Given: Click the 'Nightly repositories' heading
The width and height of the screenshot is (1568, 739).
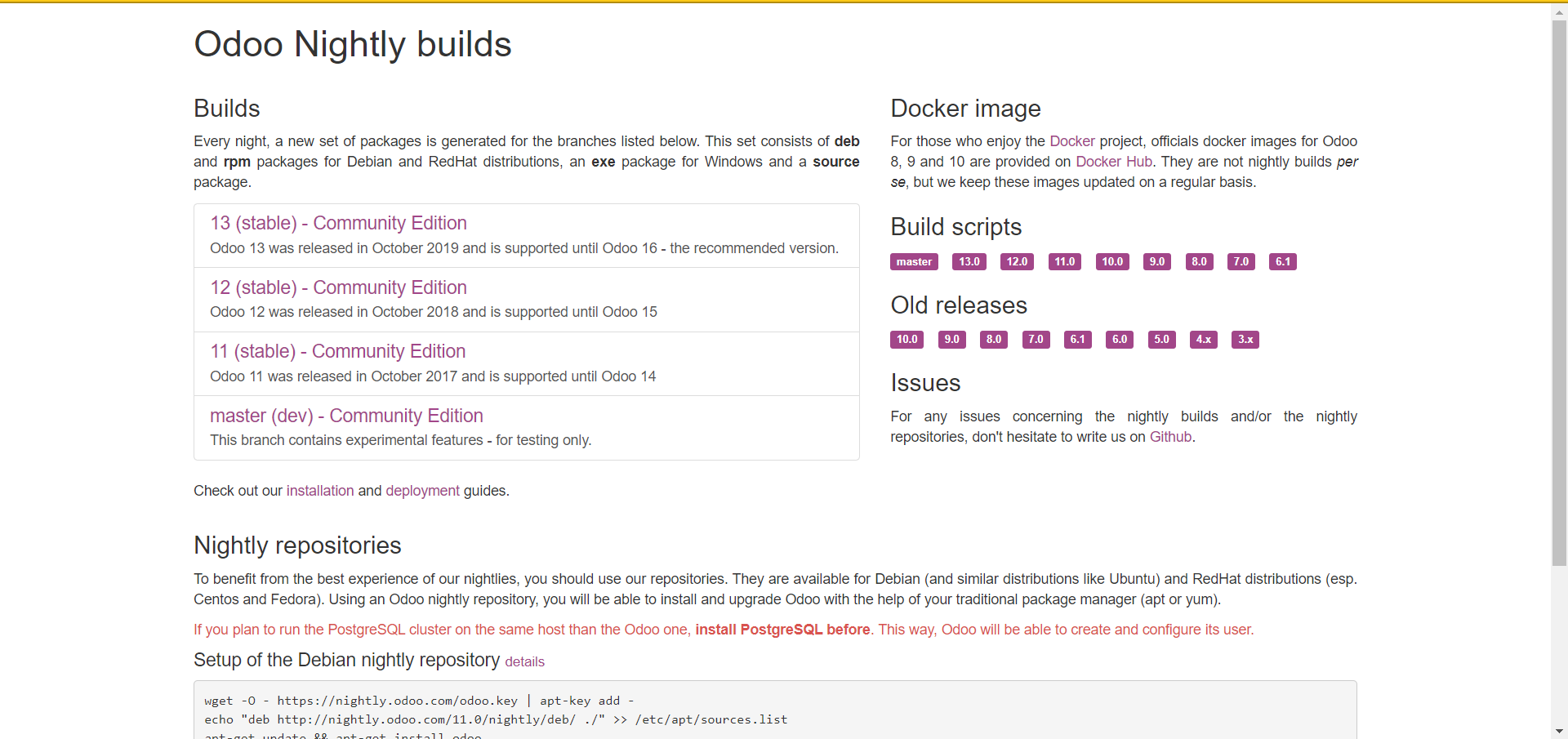Looking at the screenshot, I should [x=297, y=545].
